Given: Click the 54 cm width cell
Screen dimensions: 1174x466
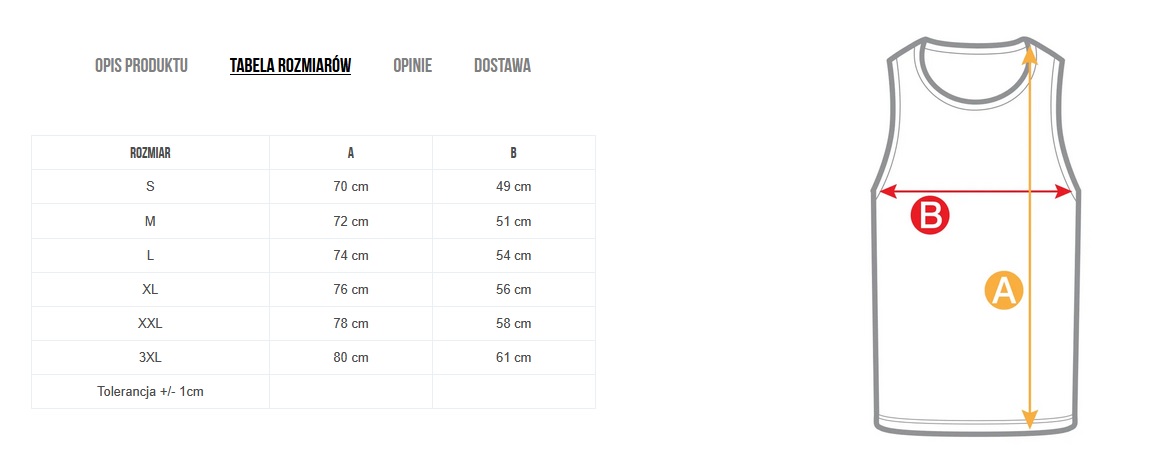Looking at the screenshot, I should click(514, 255).
